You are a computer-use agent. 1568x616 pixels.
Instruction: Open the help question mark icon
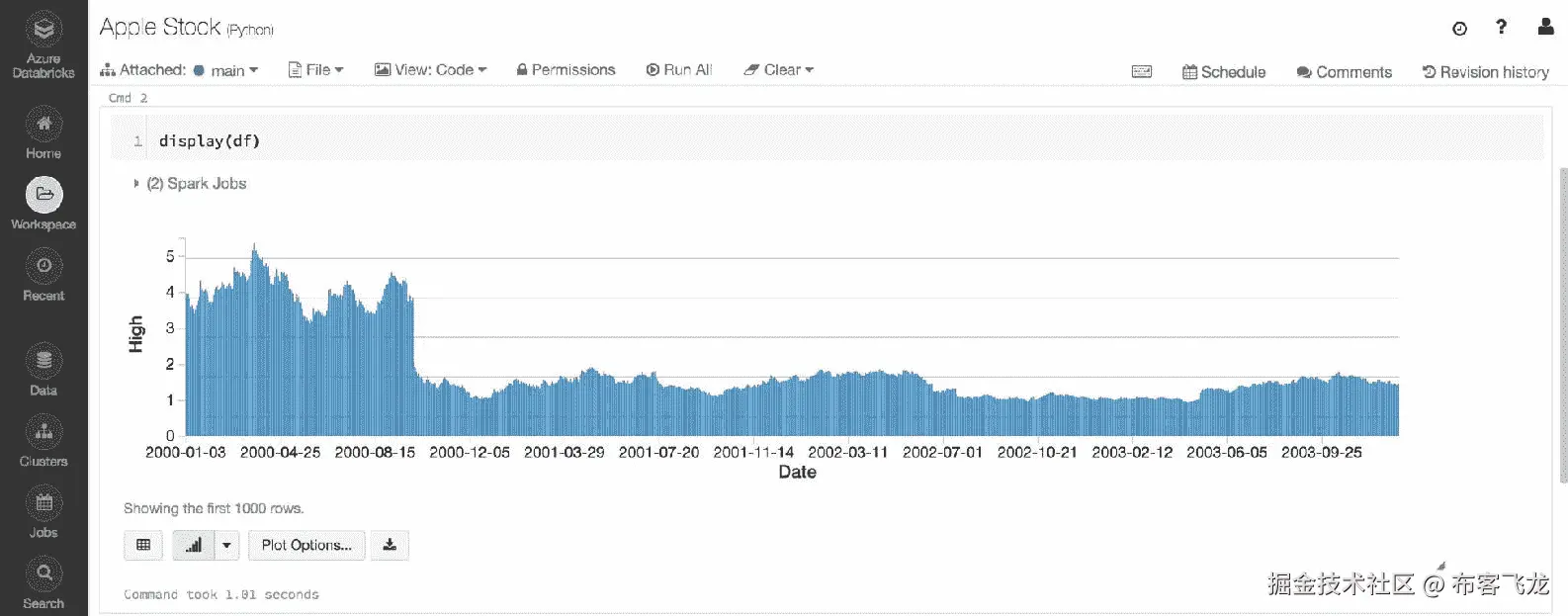pos(1501,27)
